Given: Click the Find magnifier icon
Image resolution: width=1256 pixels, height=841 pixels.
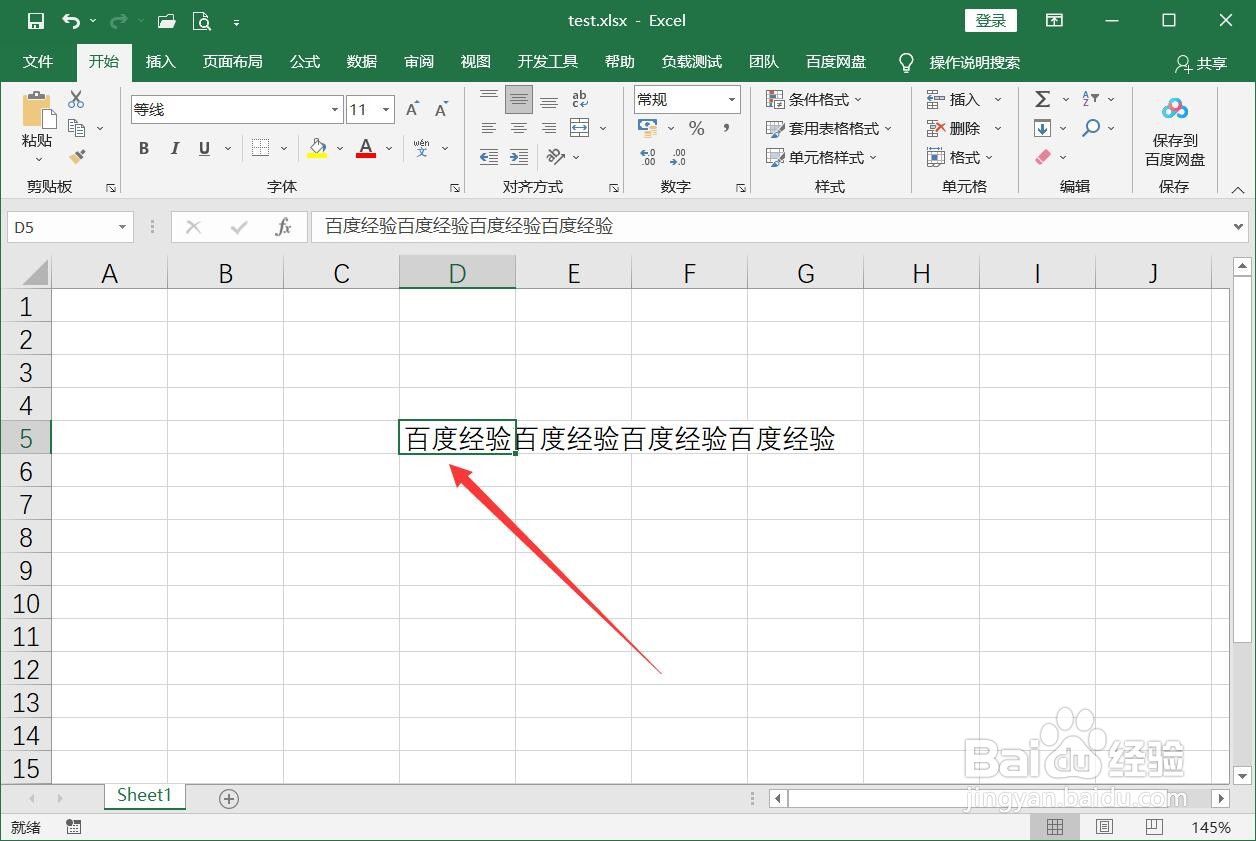Looking at the screenshot, I should pos(1091,128).
